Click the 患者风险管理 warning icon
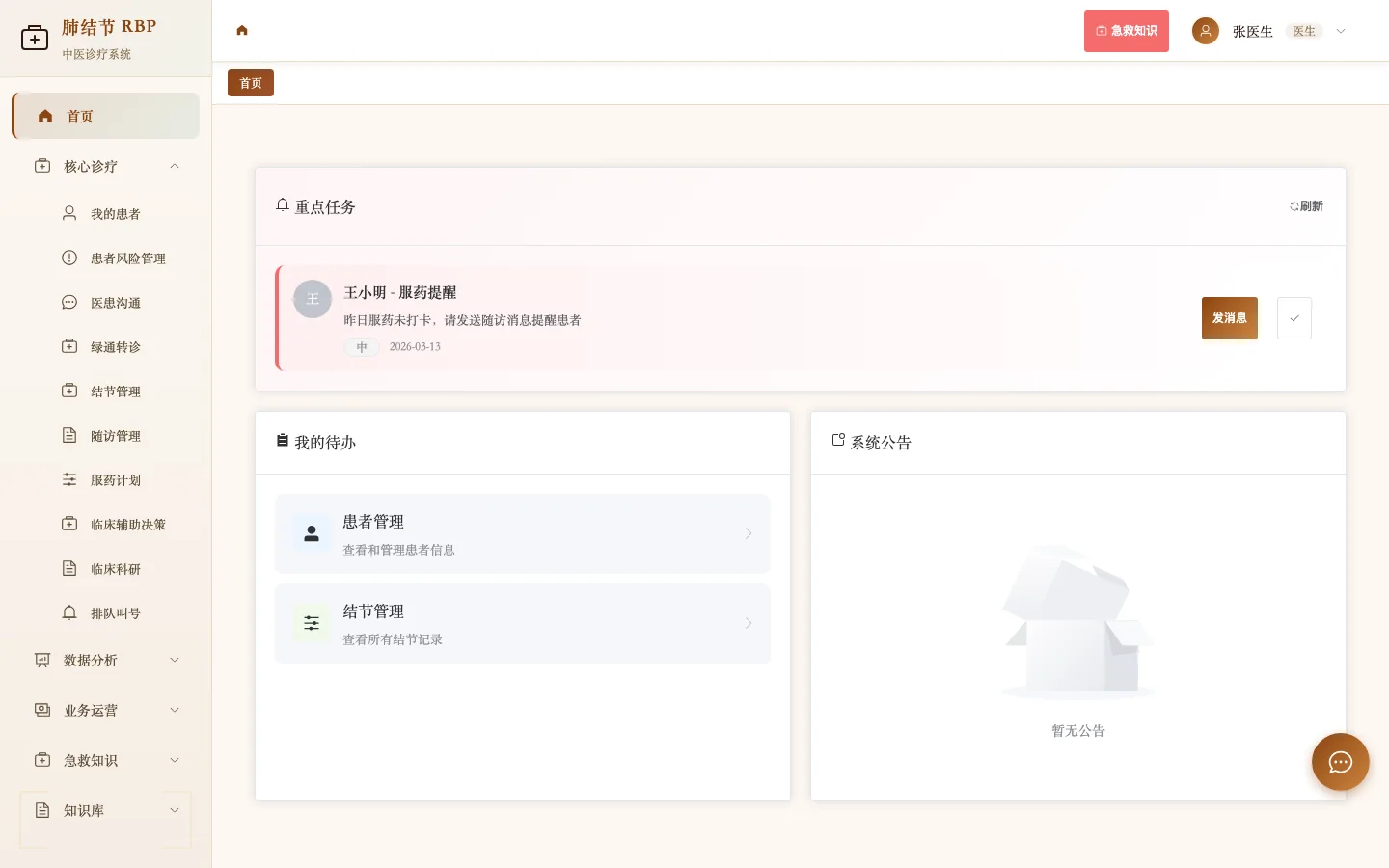This screenshot has width=1389, height=868. point(69,258)
